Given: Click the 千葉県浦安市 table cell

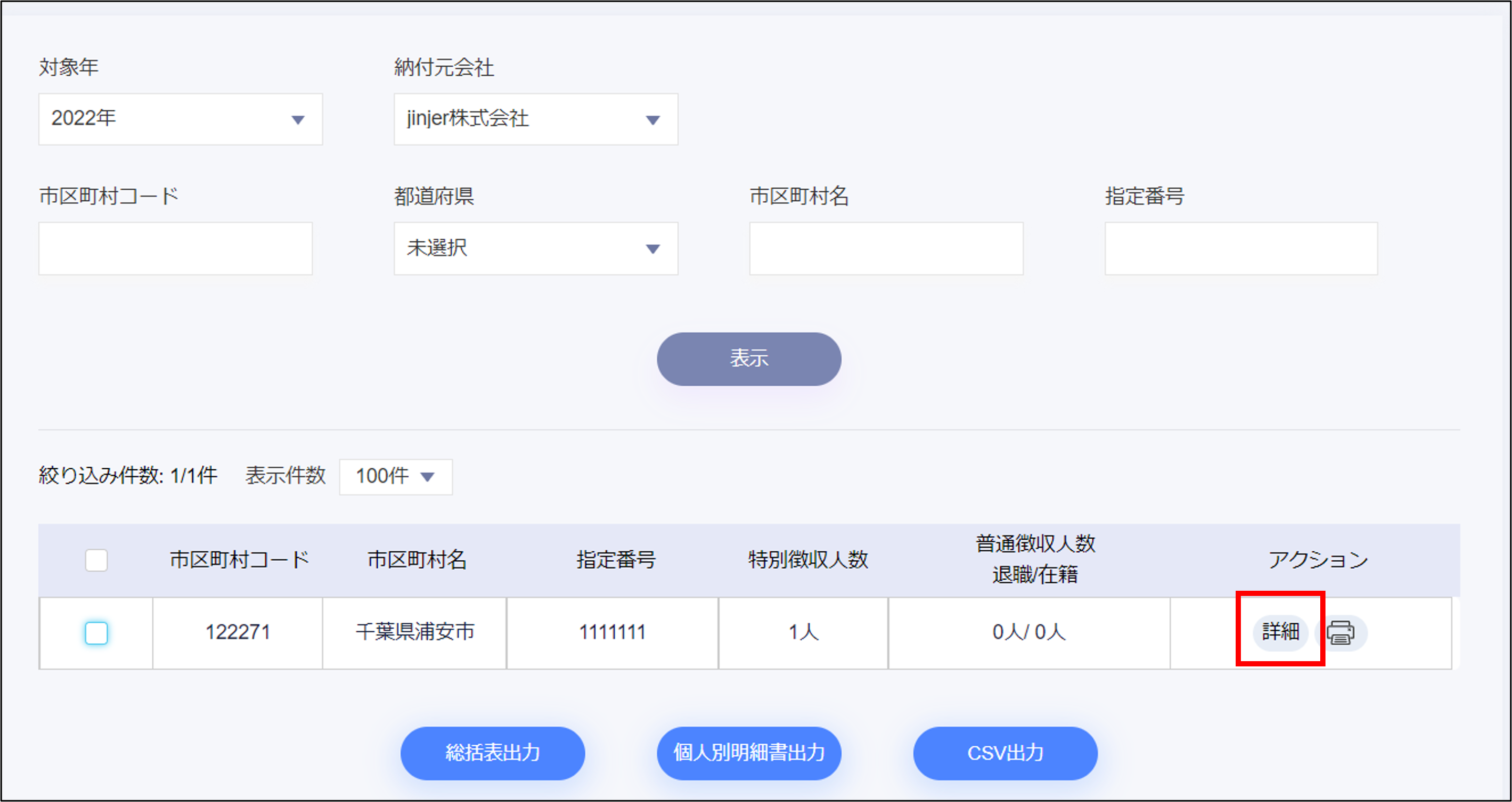Looking at the screenshot, I should click(x=415, y=632).
